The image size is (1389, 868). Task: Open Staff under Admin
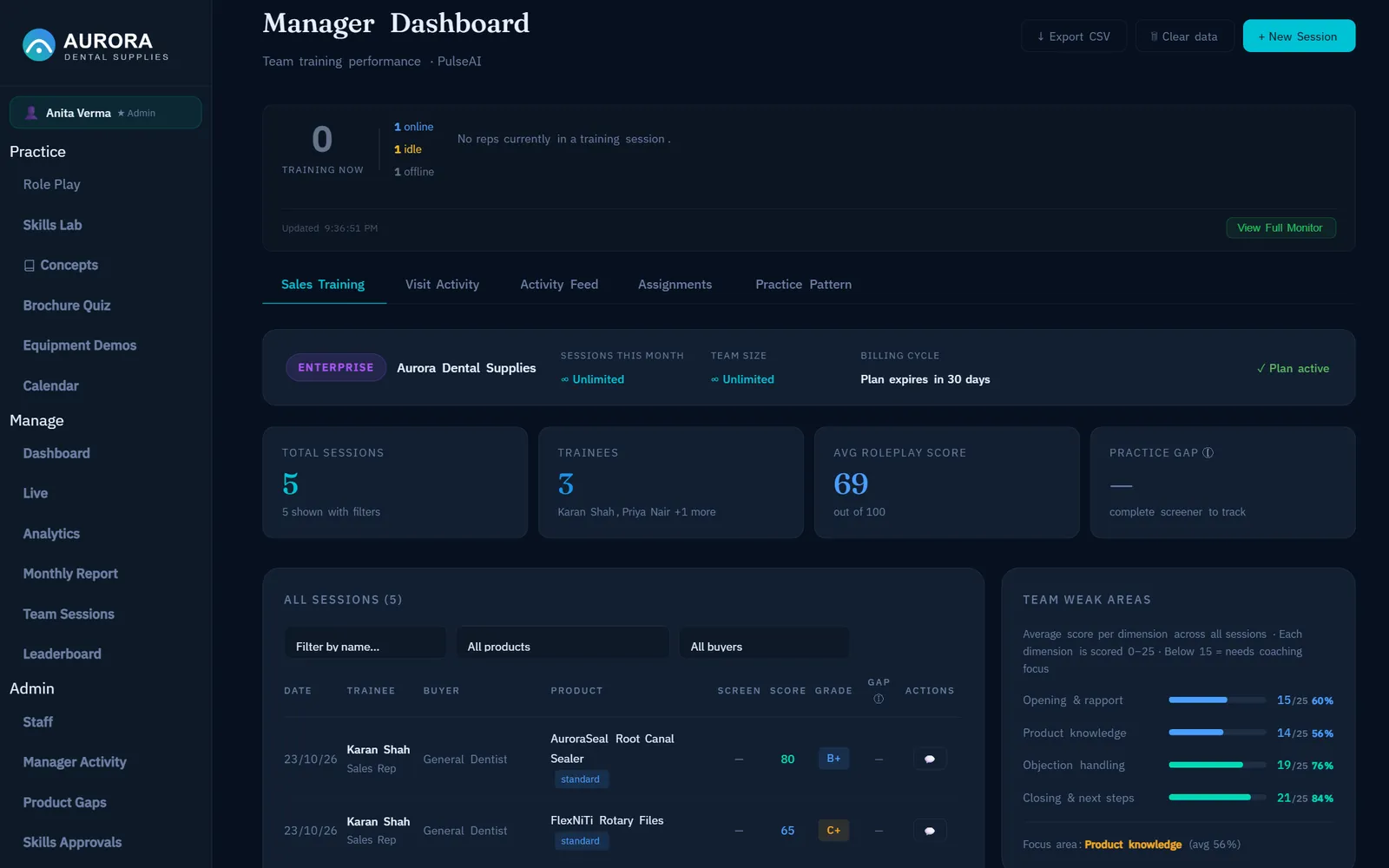pos(37,722)
